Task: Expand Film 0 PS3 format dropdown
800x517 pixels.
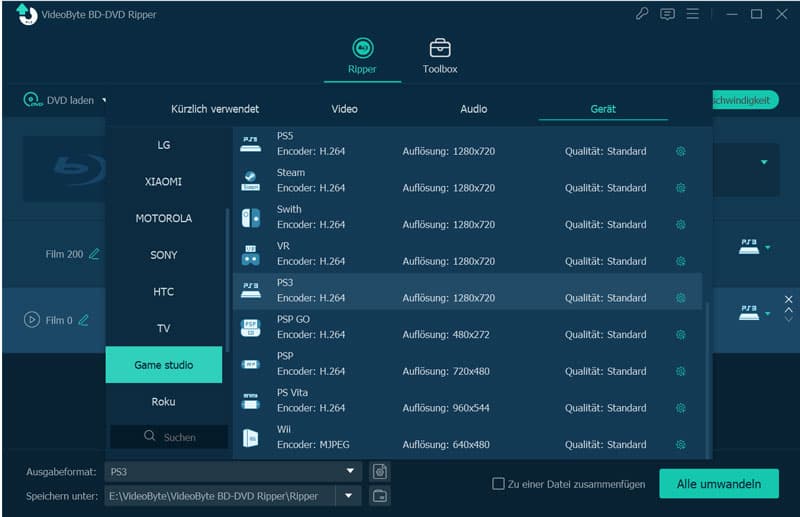Action: pyautogui.click(x=767, y=314)
